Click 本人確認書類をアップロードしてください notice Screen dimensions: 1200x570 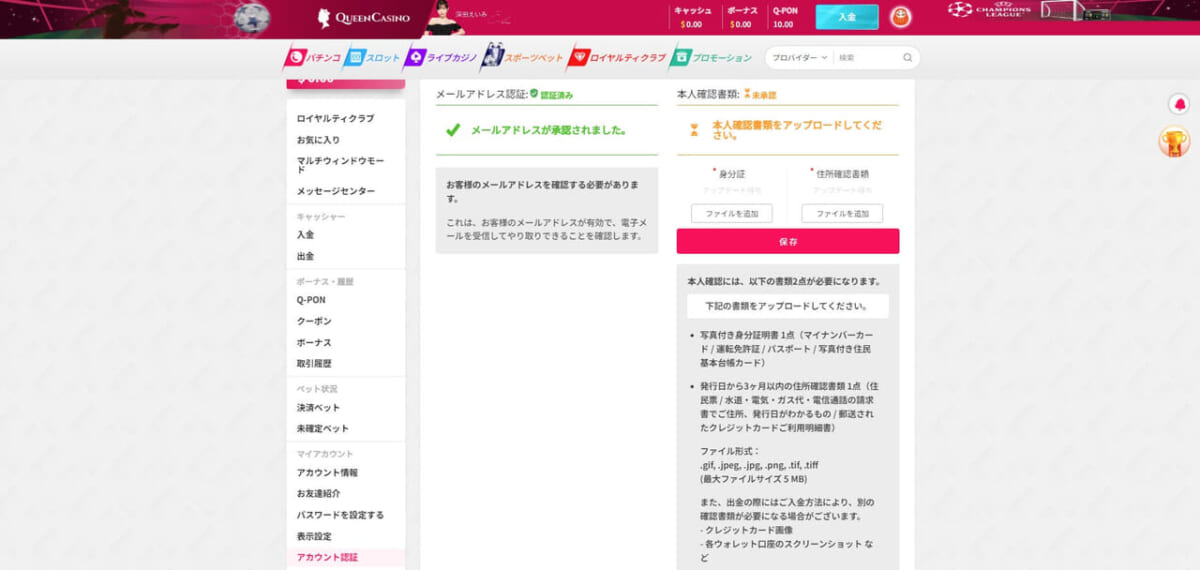pos(796,129)
